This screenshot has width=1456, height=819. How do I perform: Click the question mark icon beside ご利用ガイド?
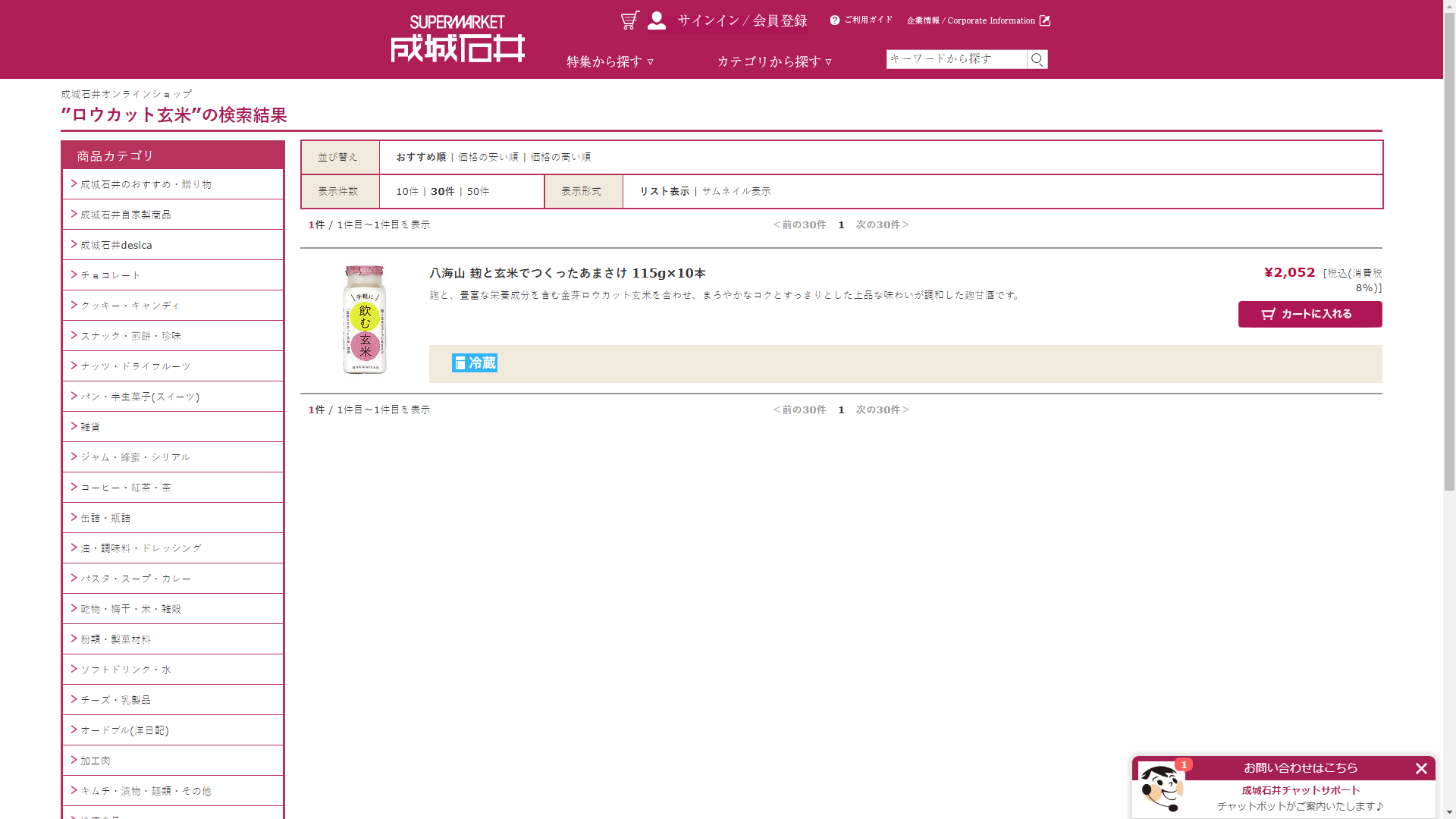click(834, 20)
